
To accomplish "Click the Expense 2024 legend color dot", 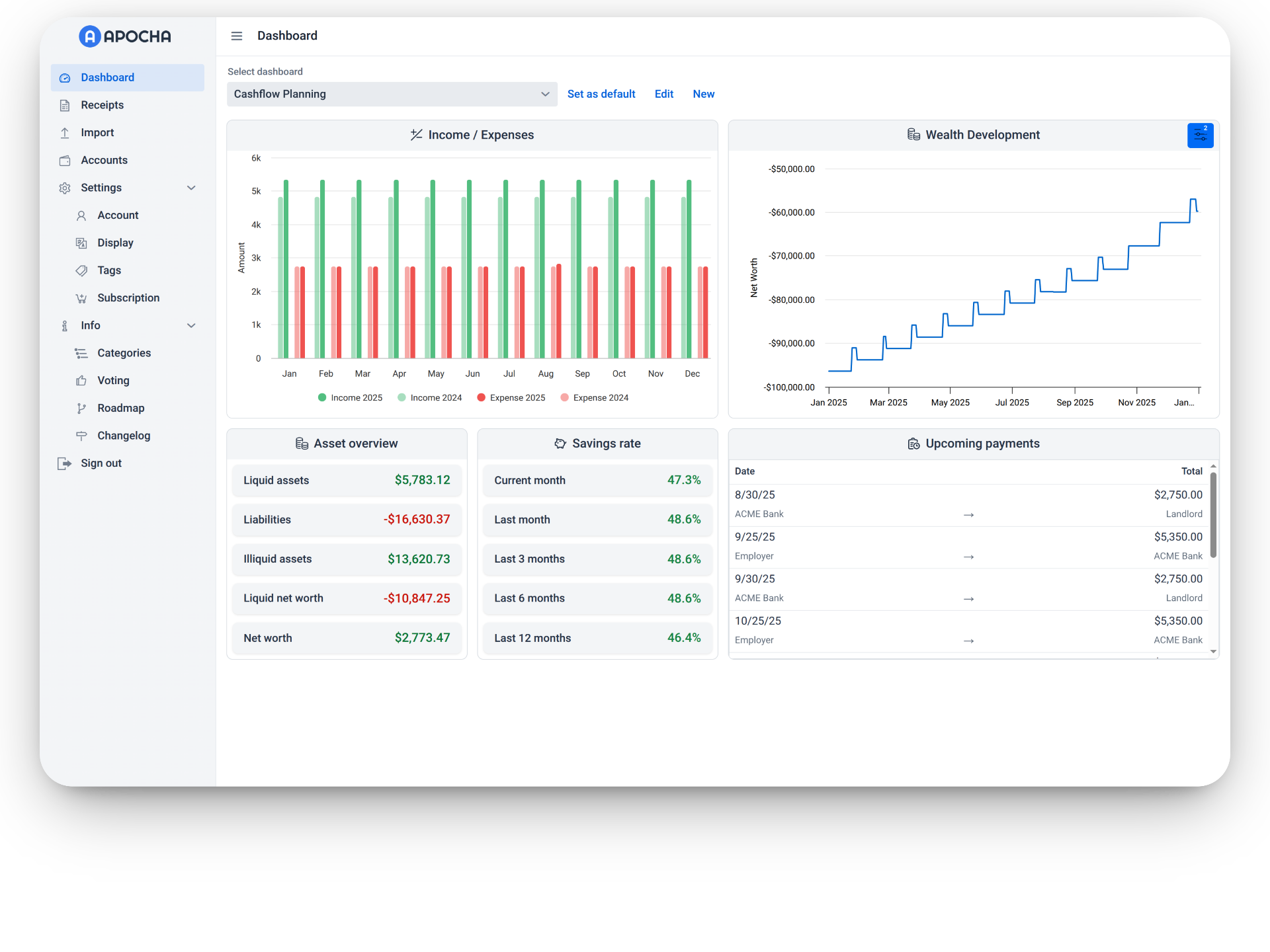I will 564,397.
